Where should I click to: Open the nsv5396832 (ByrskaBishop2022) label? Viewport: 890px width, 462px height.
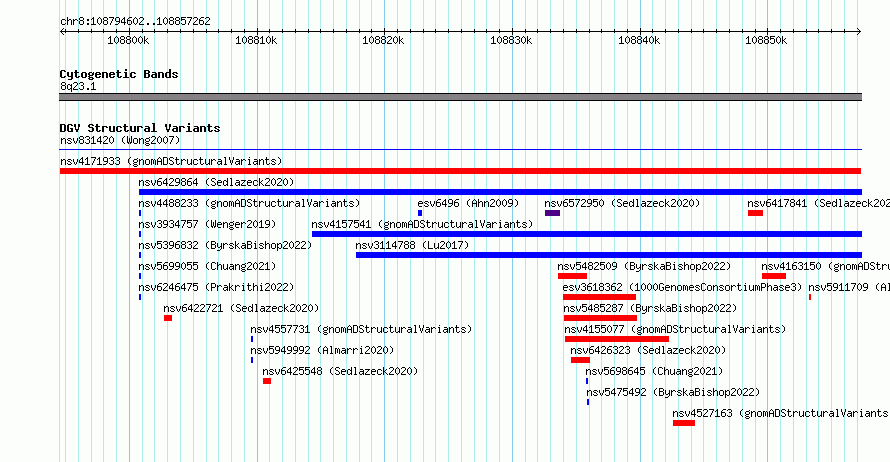[225, 245]
